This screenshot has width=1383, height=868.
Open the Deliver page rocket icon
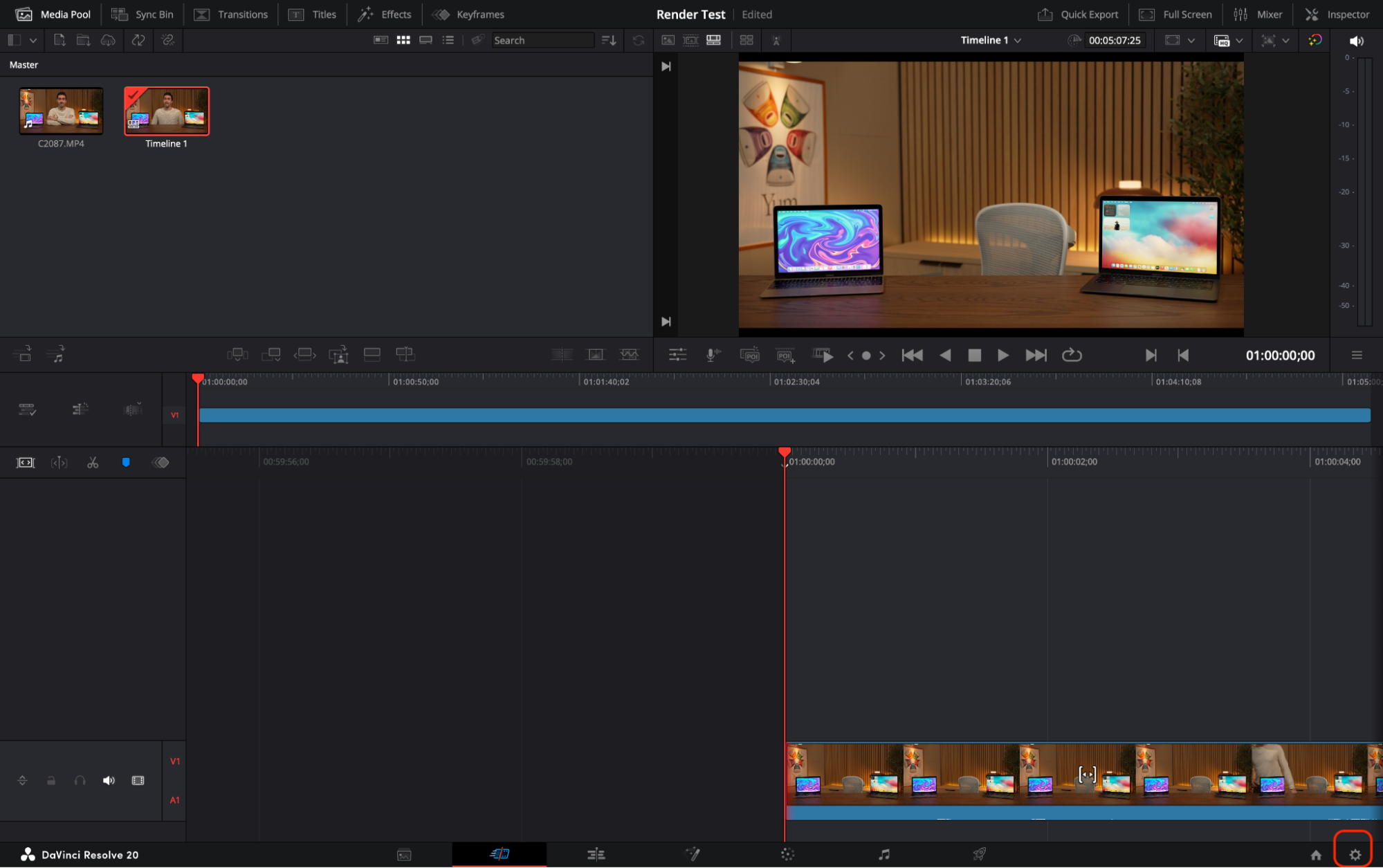pos(979,855)
